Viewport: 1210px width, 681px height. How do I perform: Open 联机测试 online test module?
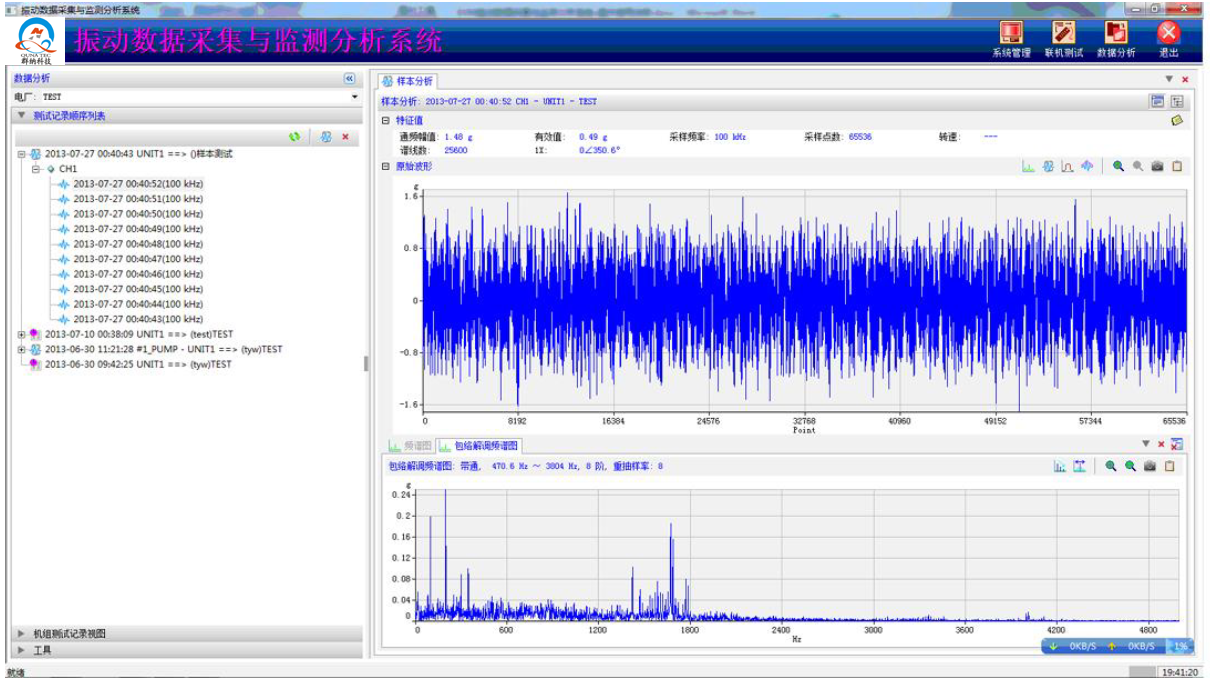click(x=1063, y=37)
